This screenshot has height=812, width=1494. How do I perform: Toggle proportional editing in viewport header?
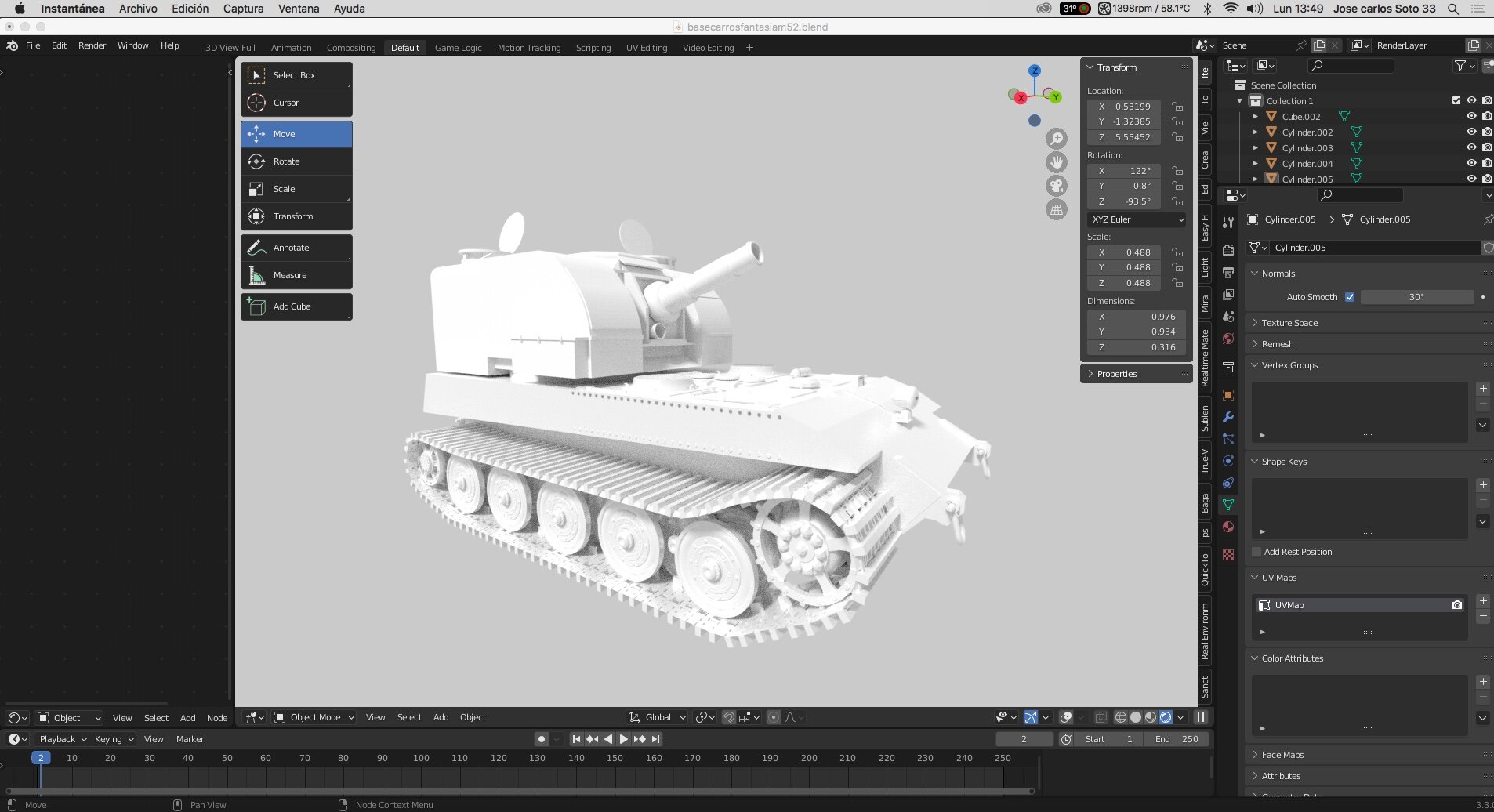(x=774, y=717)
